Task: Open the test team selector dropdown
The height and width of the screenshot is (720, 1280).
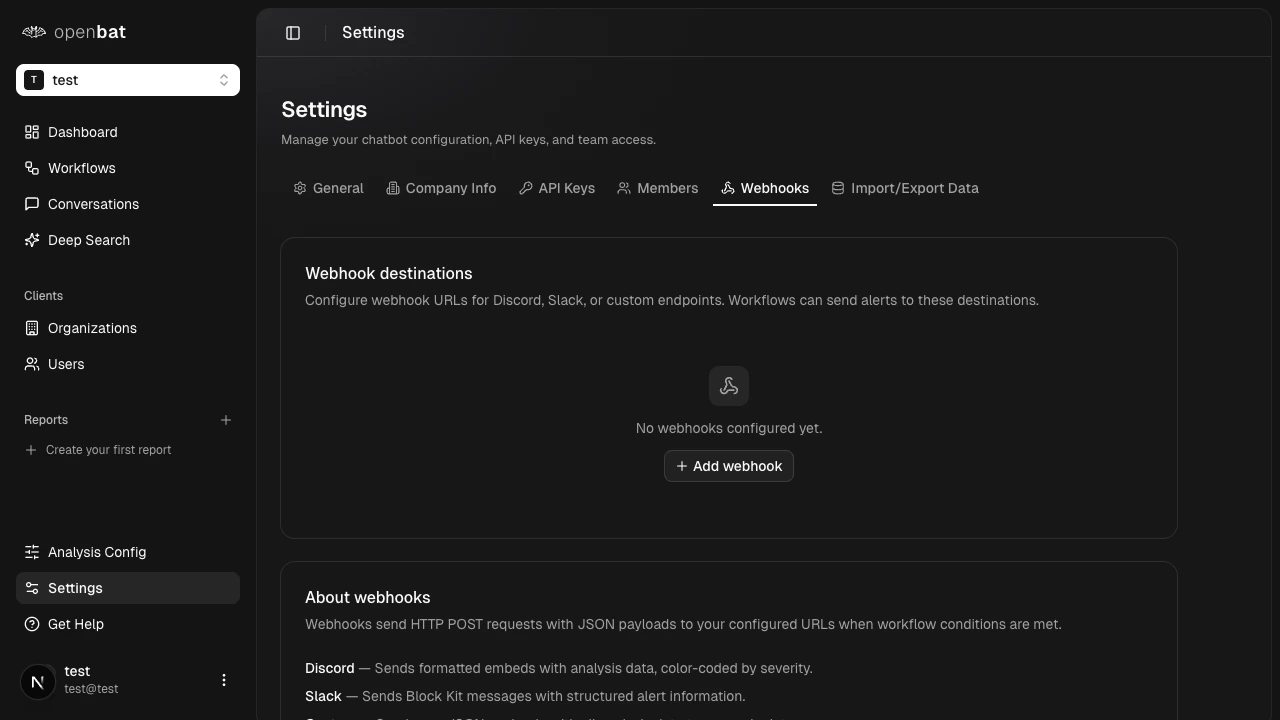Action: (x=128, y=80)
